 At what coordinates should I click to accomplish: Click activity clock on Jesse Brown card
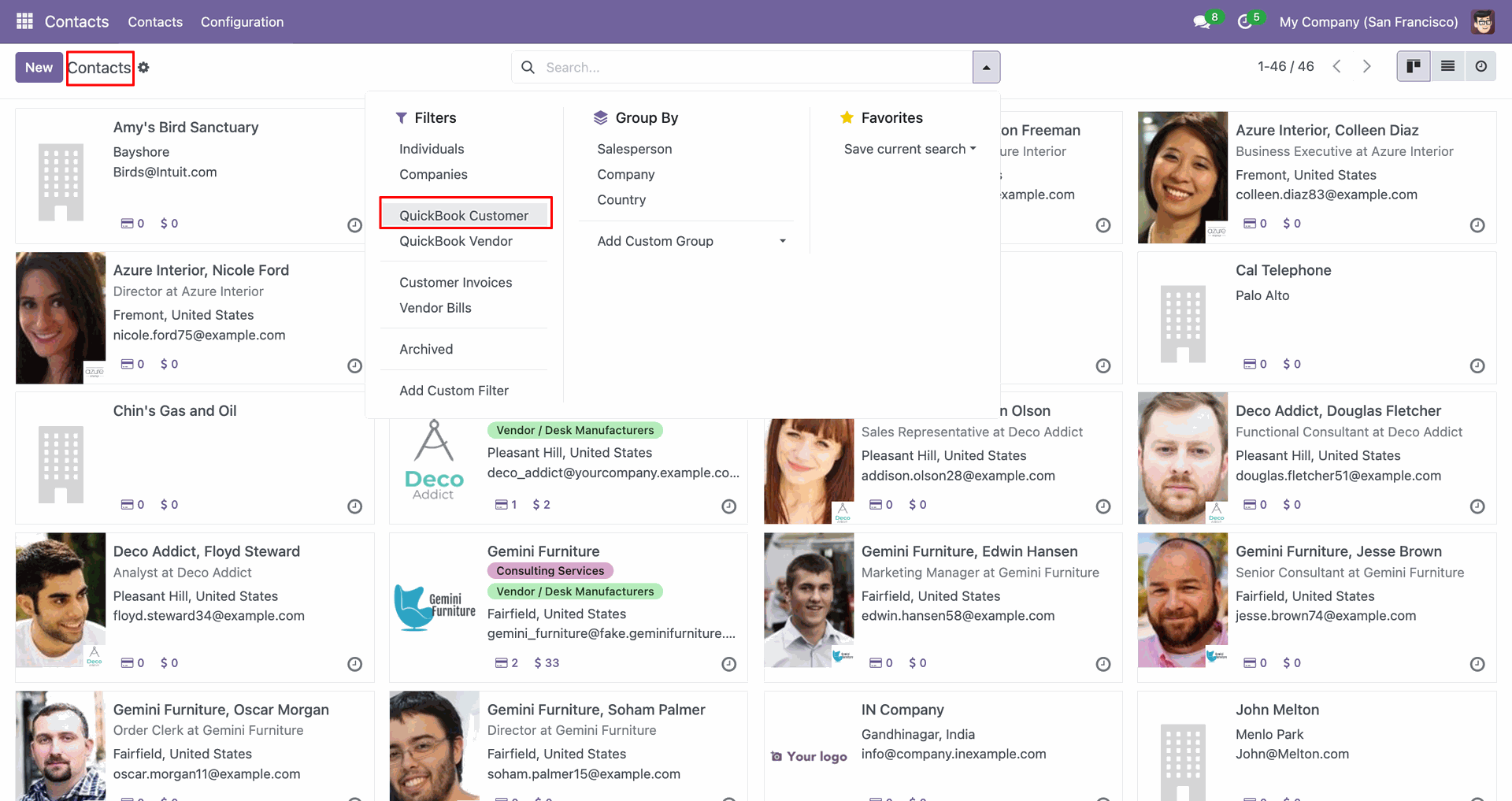1477,665
